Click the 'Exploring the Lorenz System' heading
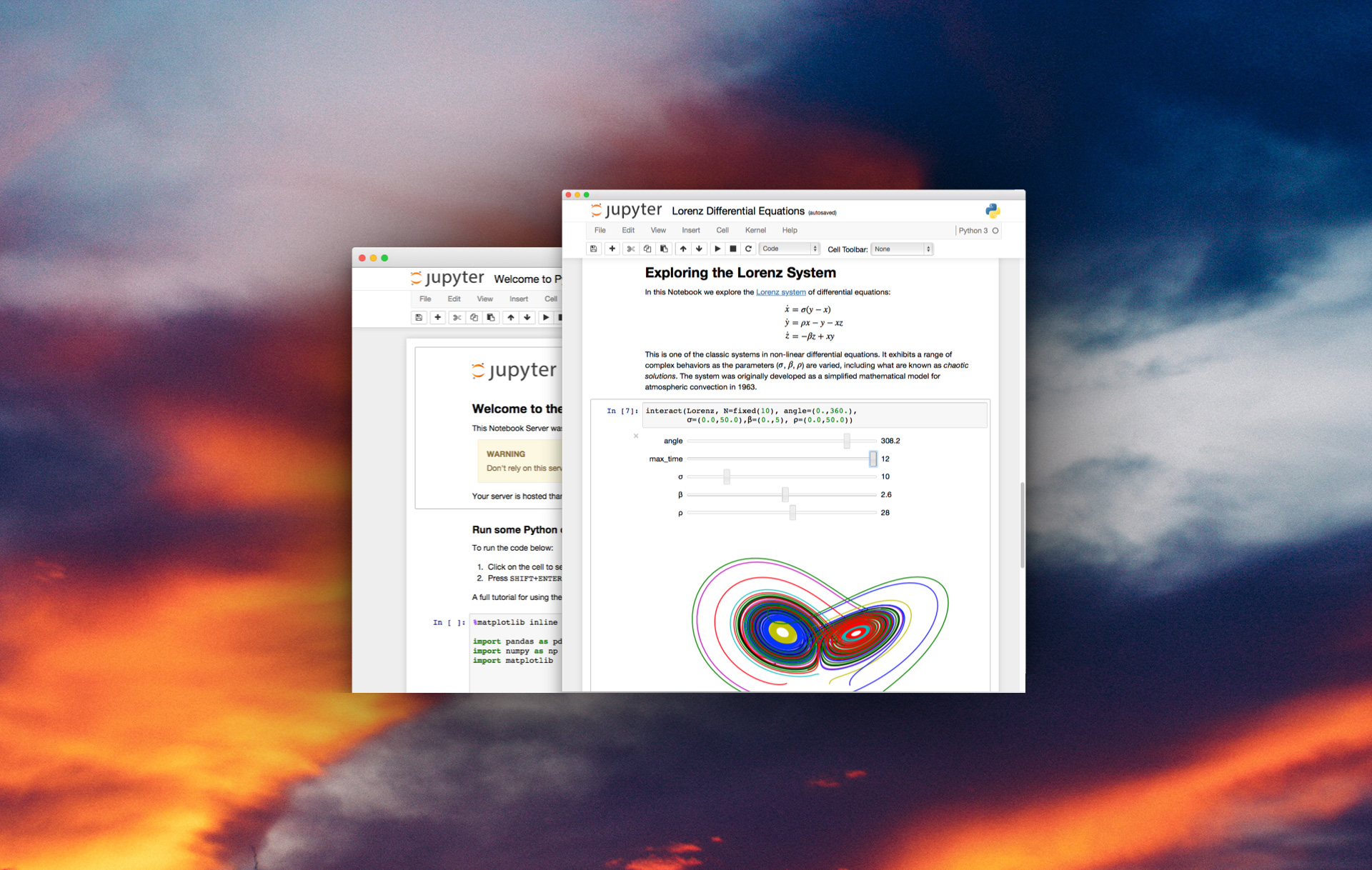The height and width of the screenshot is (870, 1372). 740,273
